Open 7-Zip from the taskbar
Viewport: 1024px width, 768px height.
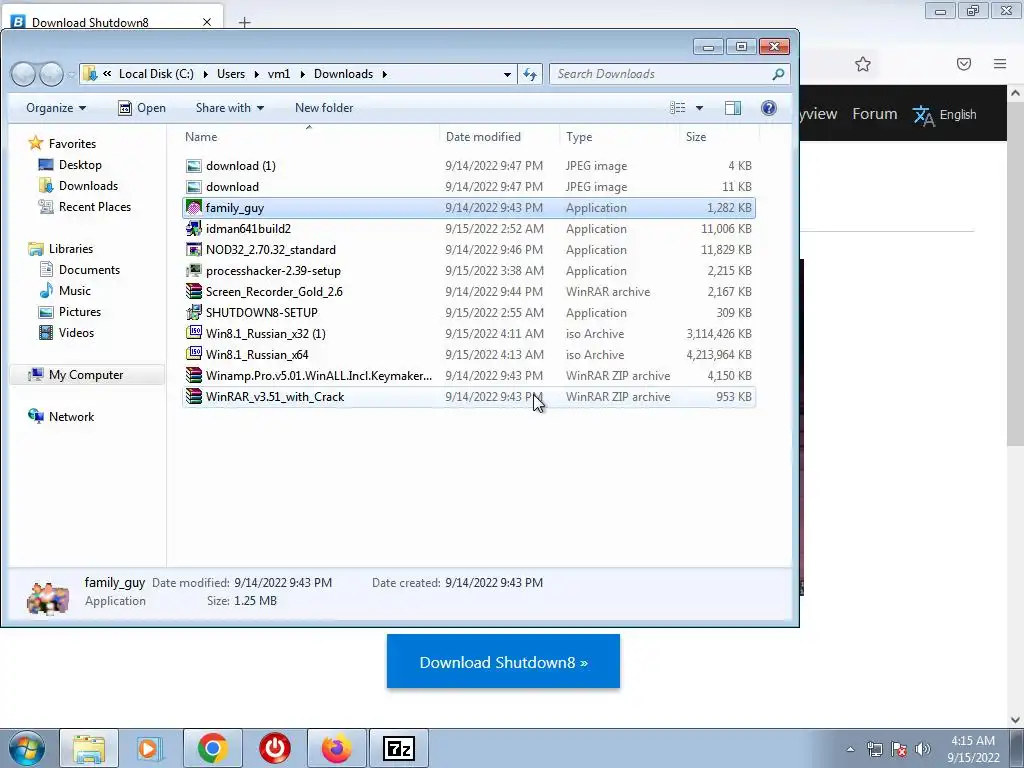pyautogui.click(x=399, y=748)
